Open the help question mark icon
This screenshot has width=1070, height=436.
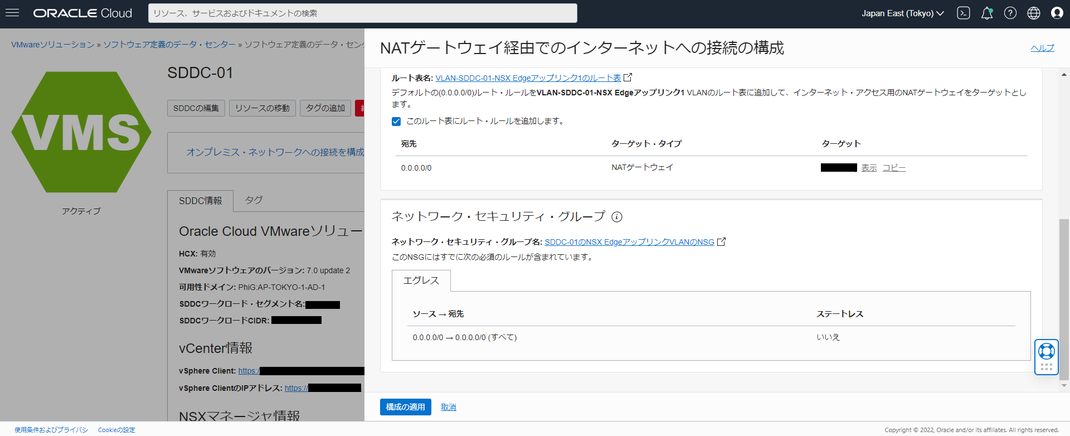point(1010,13)
